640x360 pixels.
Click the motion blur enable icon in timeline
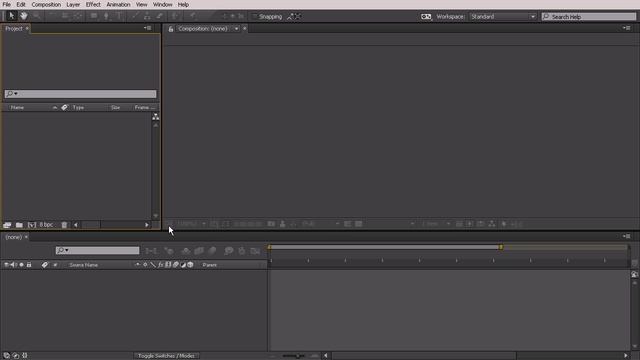pyautogui.click(x=212, y=251)
